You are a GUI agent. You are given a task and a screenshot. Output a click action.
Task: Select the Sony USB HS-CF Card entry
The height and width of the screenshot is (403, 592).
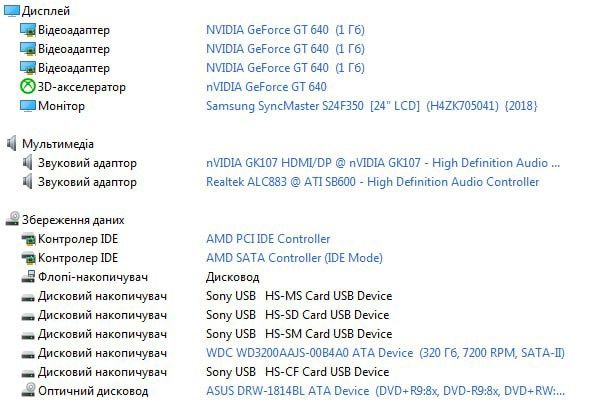(298, 372)
